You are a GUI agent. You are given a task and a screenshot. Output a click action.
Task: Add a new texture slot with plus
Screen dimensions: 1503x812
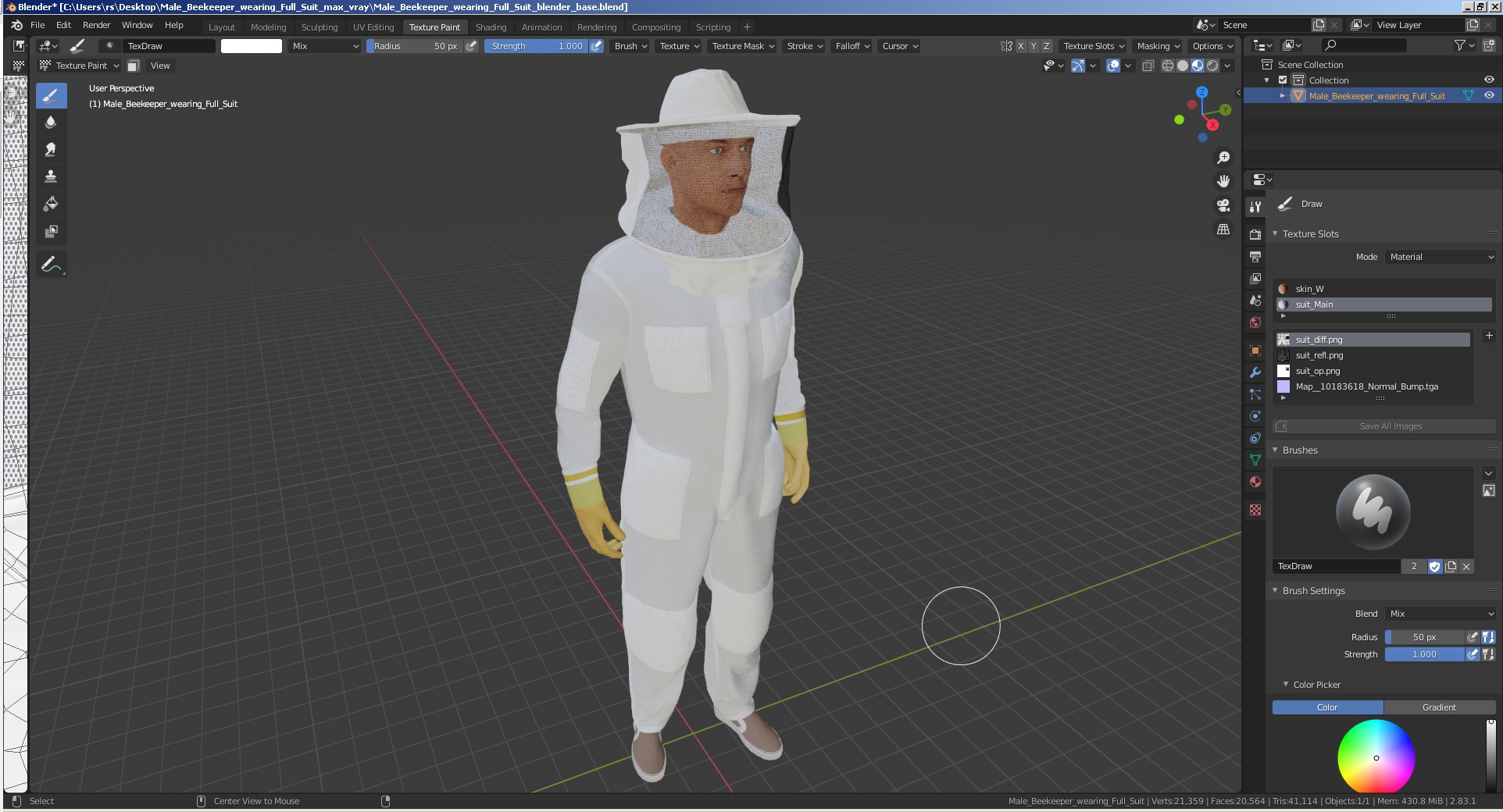point(1489,336)
